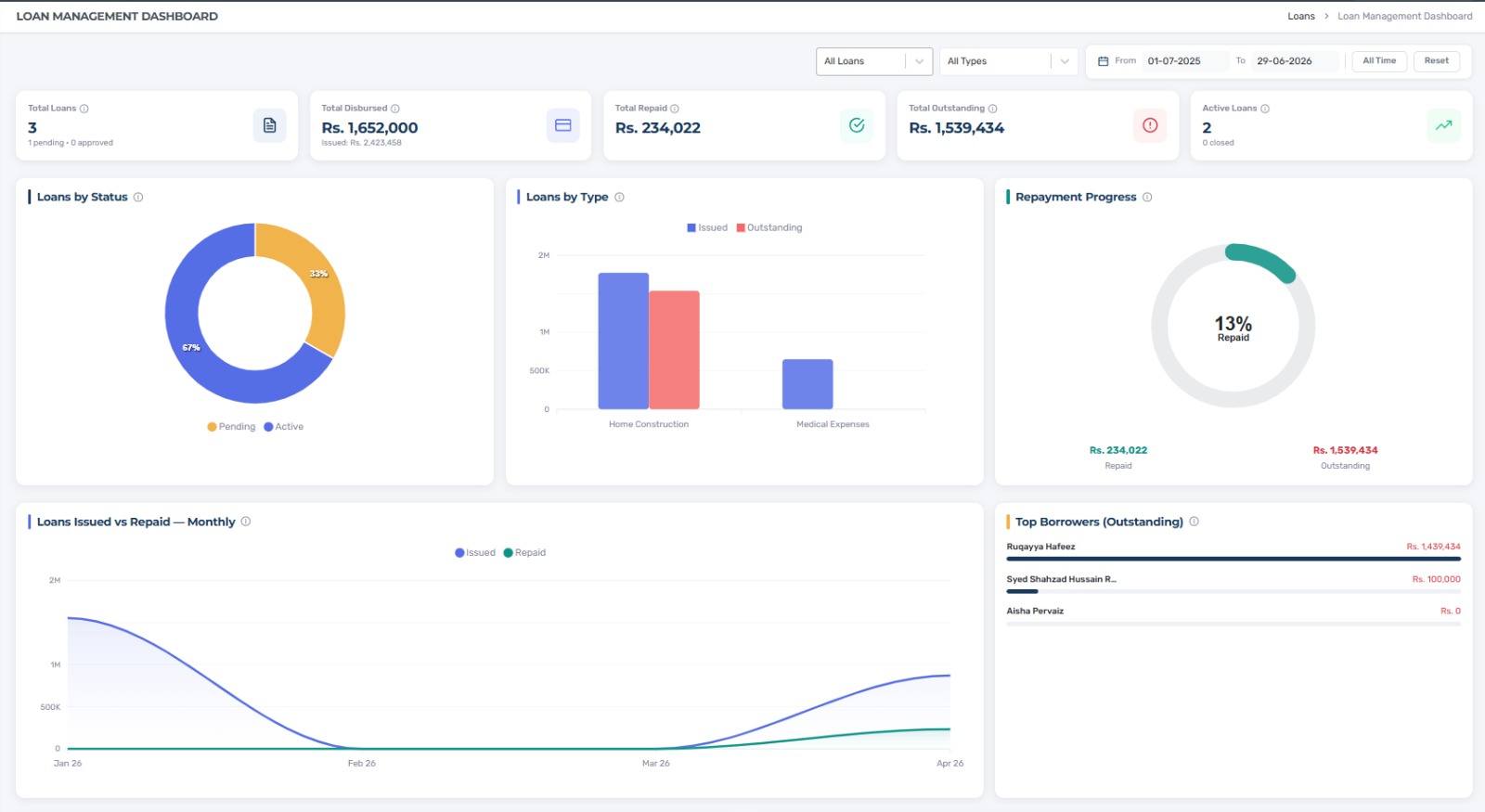Click Rs. 100,000 amount
This screenshot has width=1485, height=812.
click(1436, 579)
